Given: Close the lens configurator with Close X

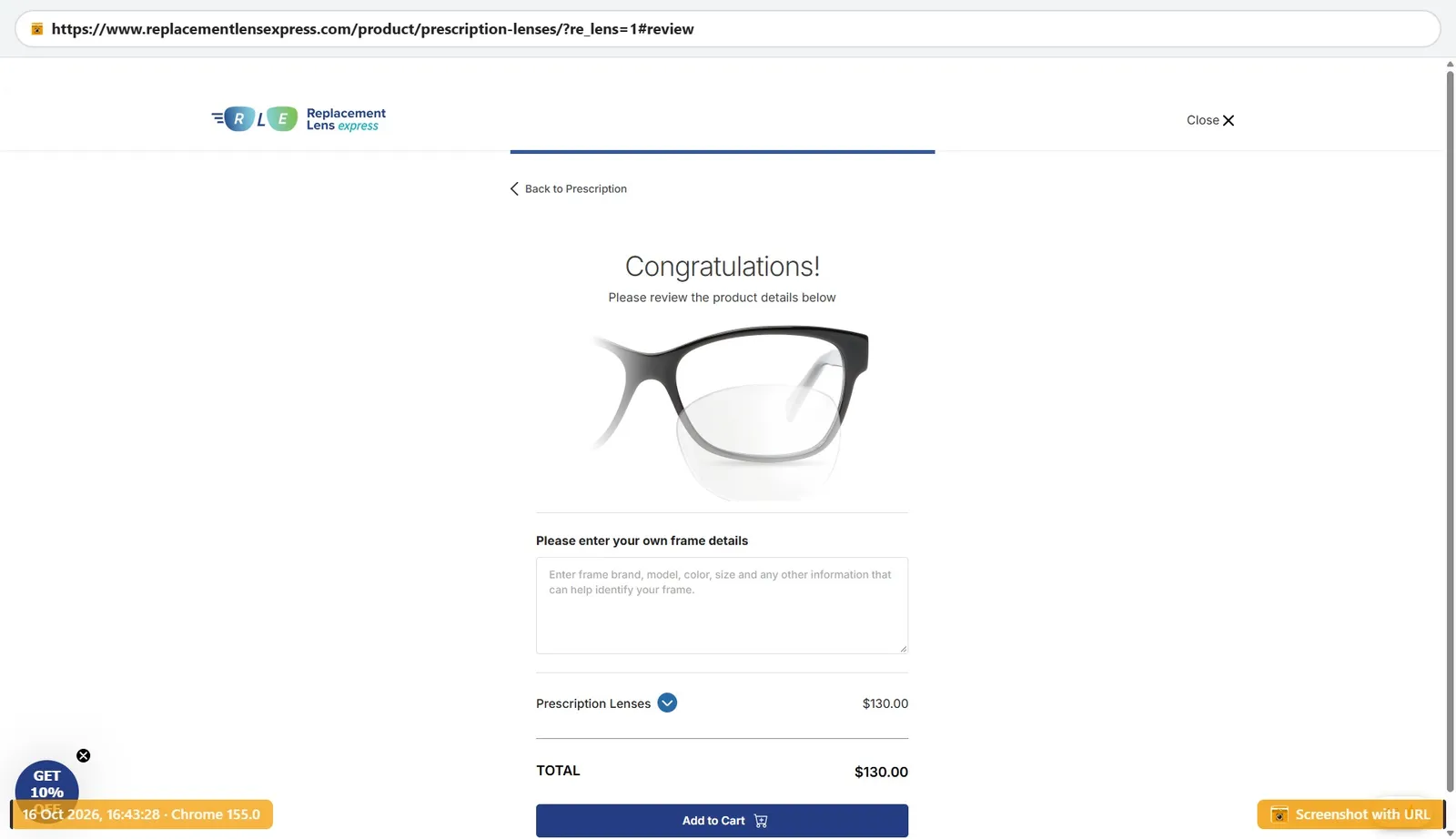Looking at the screenshot, I should point(1210,120).
